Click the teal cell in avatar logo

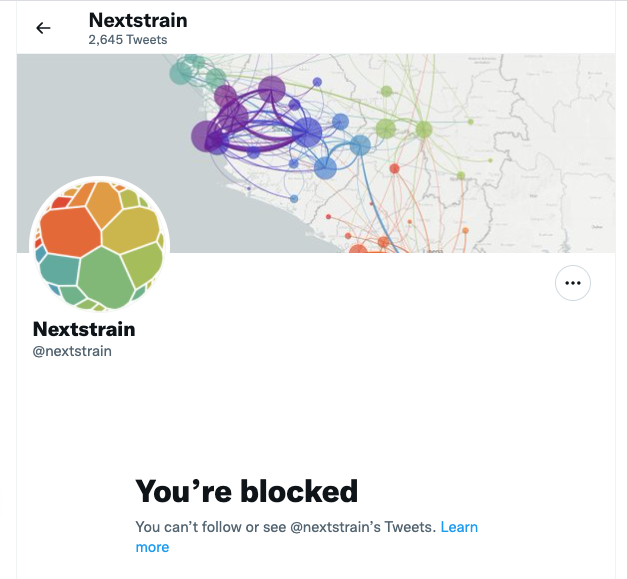(x=58, y=272)
